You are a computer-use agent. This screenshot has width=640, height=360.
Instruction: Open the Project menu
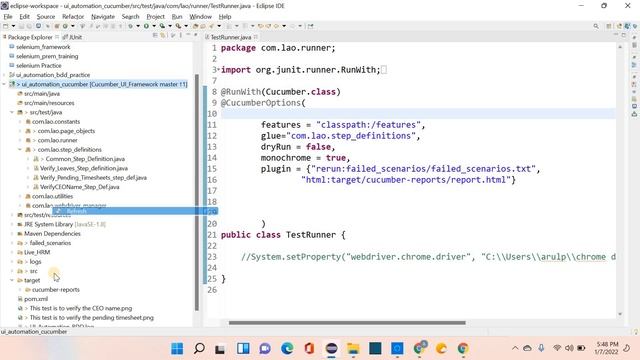(x=156, y=17)
